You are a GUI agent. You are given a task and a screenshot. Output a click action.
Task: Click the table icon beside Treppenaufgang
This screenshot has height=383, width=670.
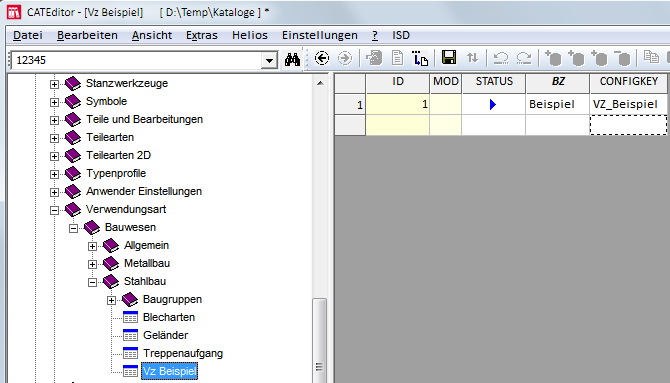(130, 353)
